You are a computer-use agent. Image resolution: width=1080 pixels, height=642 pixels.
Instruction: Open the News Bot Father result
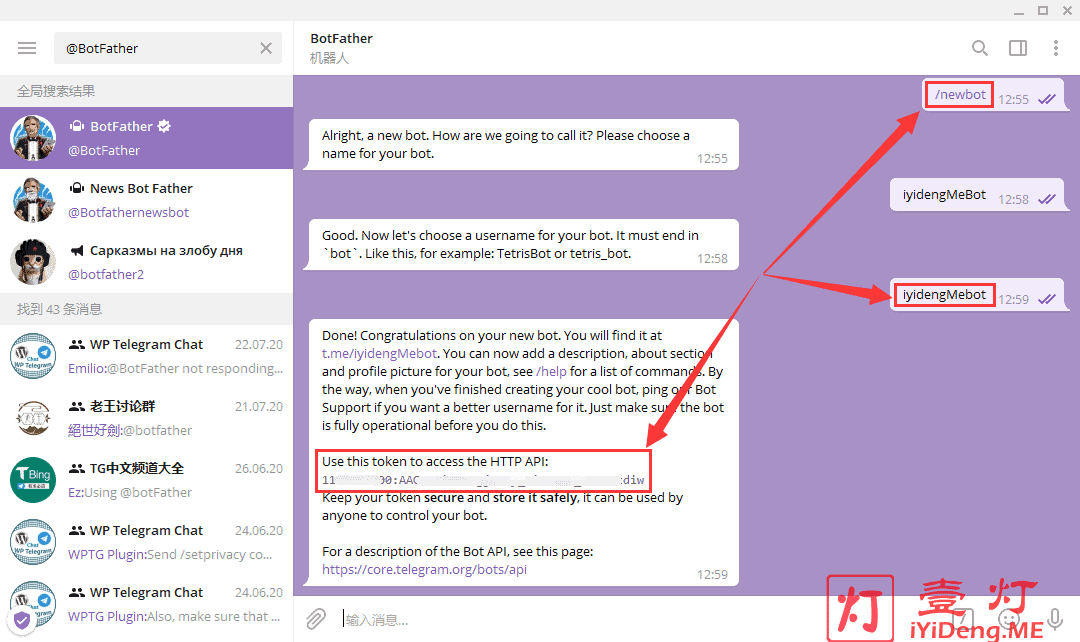[147, 200]
